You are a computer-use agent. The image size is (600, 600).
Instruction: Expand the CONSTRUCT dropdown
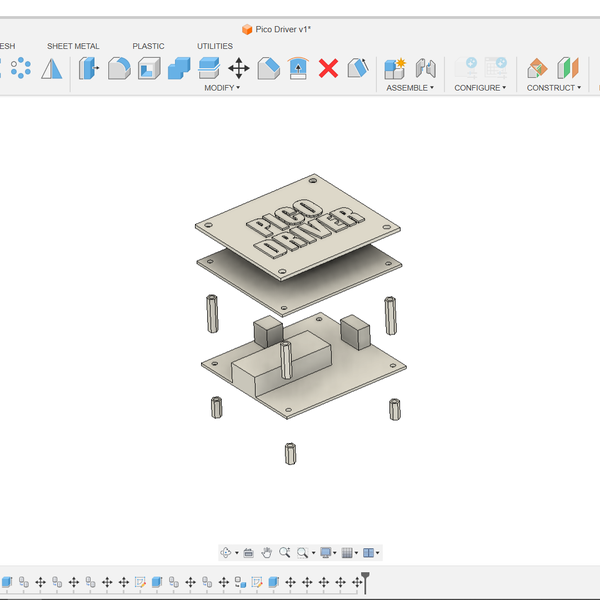[553, 88]
